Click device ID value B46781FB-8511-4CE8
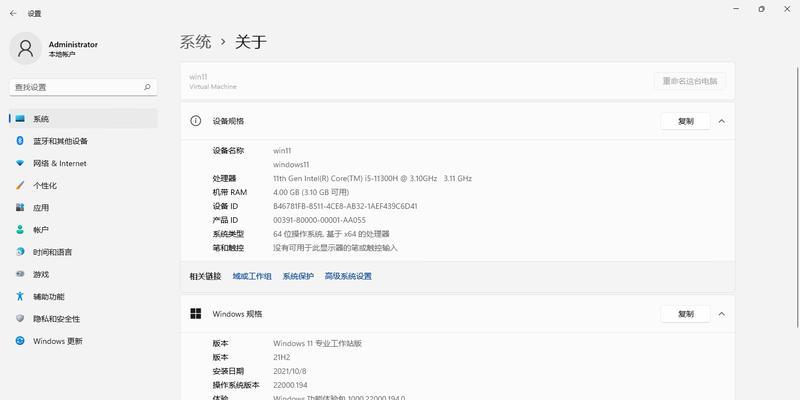800x400 pixels. (x=345, y=206)
